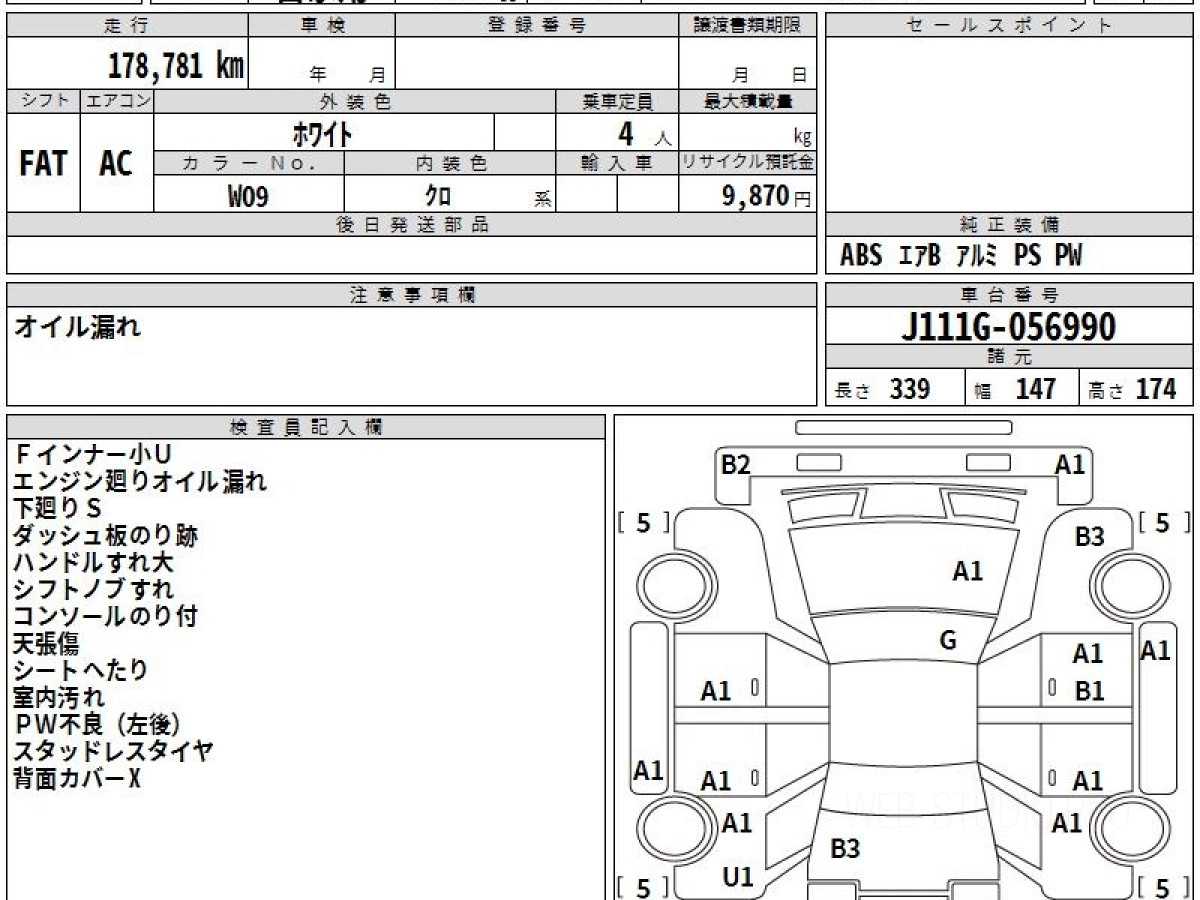This screenshot has height=900, width=1200.
Task: Select inspector note 背面カバーX
Action: pos(77,778)
